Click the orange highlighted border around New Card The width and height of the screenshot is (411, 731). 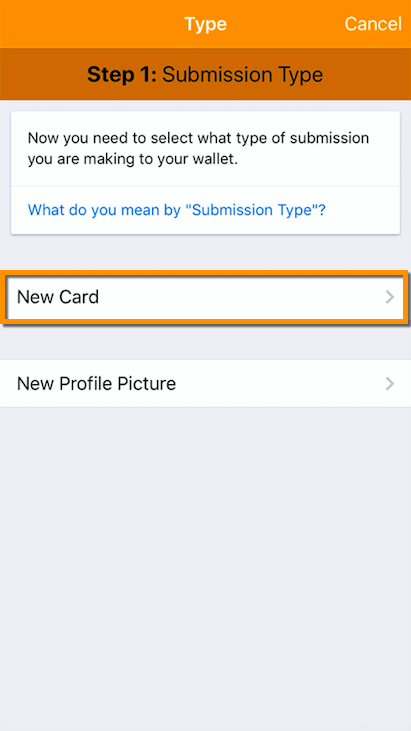point(205,274)
